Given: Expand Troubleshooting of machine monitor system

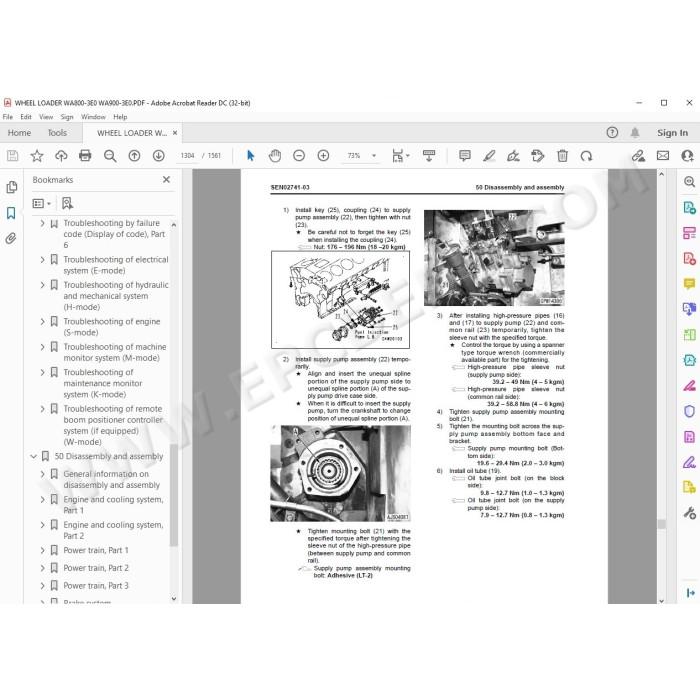Looking at the screenshot, I should click(42, 347).
